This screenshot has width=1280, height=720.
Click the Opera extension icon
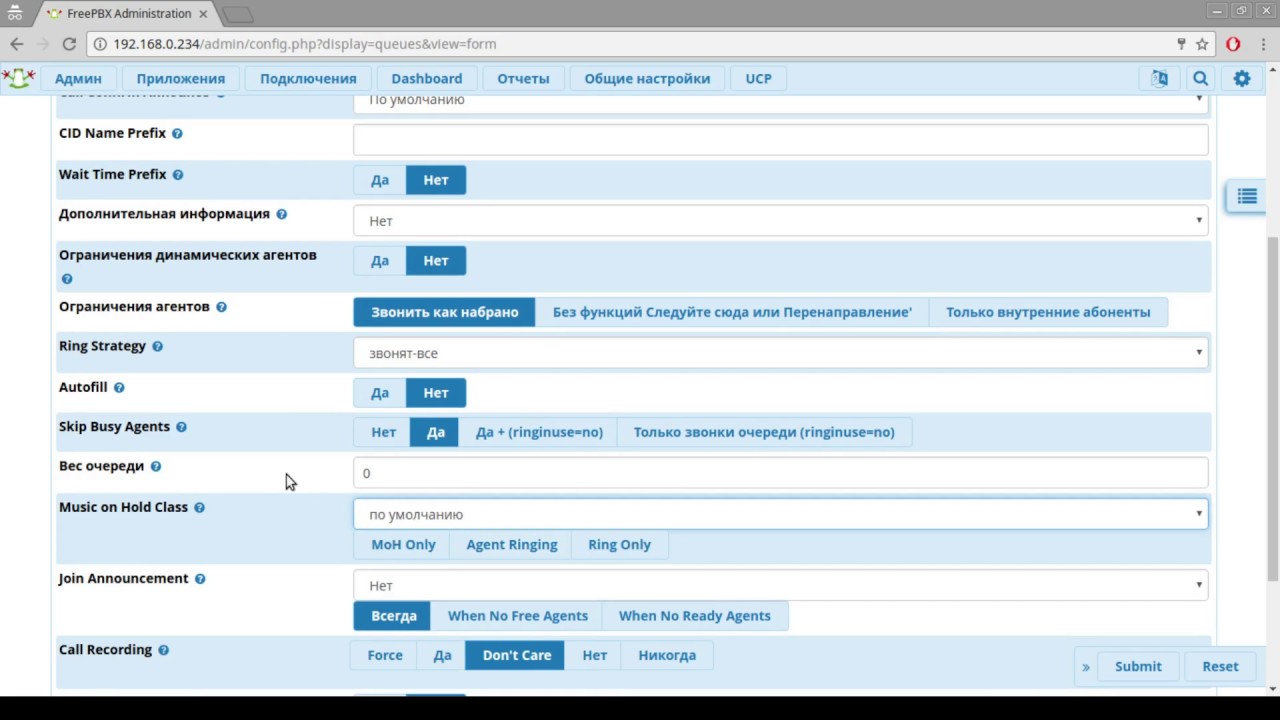[1233, 44]
